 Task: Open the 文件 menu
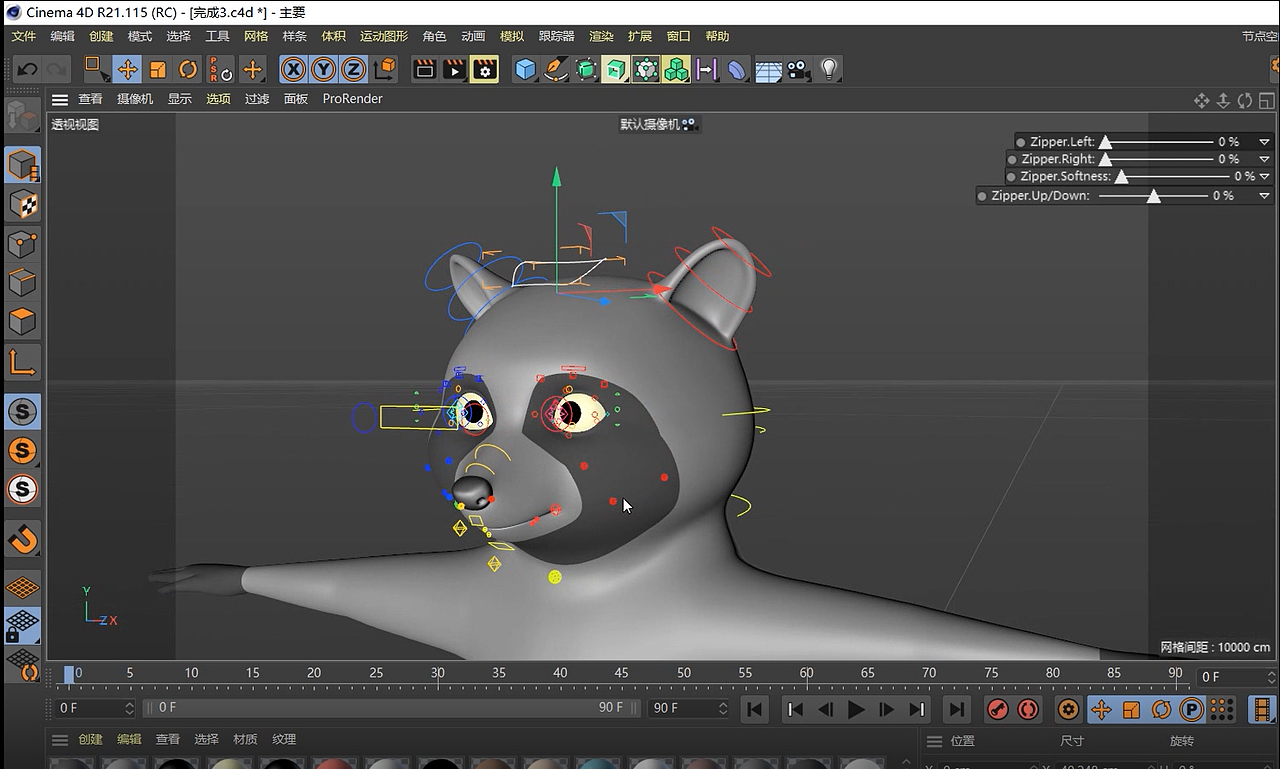(x=23, y=36)
